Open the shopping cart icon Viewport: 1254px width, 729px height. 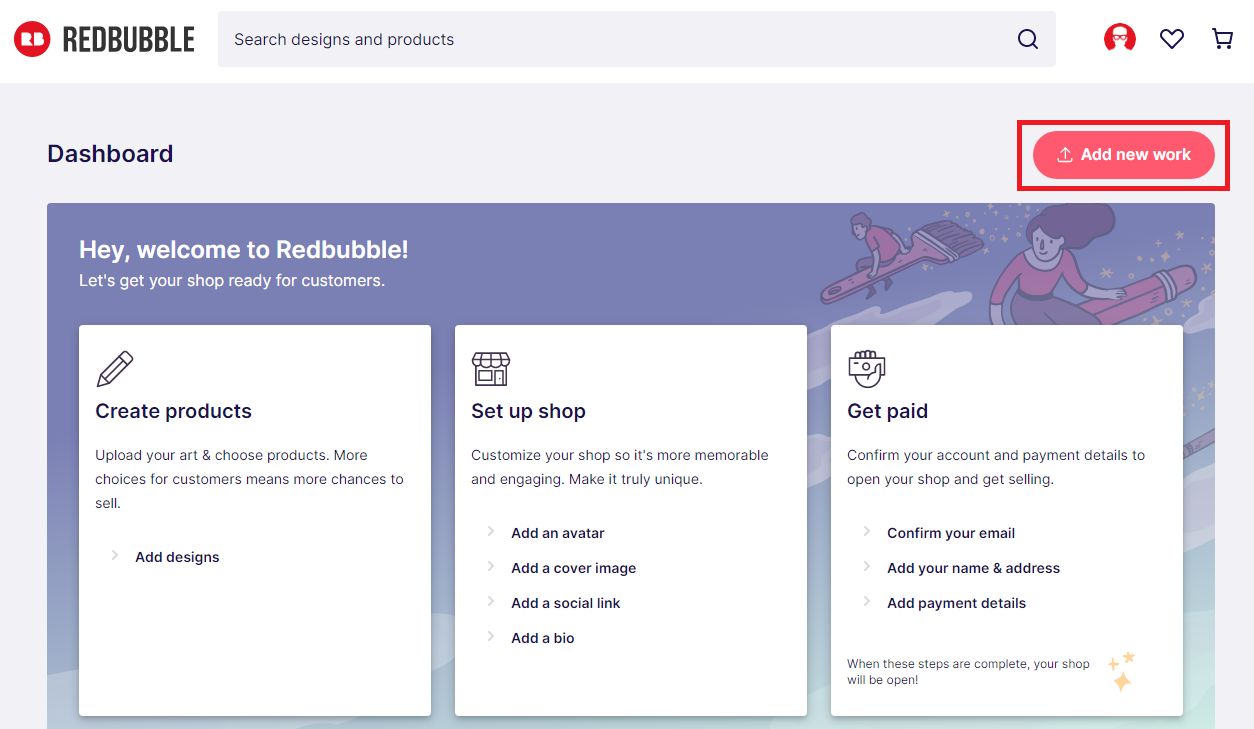coord(1222,39)
